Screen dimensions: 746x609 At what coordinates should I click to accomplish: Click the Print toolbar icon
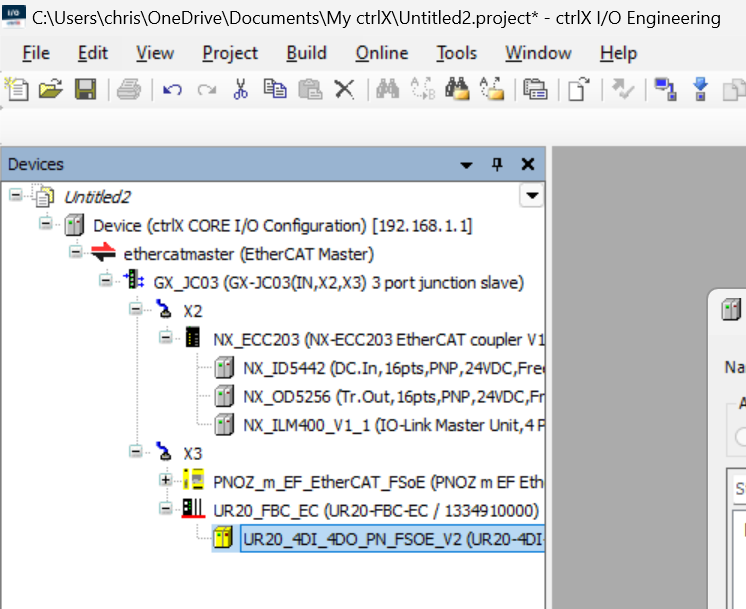128,89
